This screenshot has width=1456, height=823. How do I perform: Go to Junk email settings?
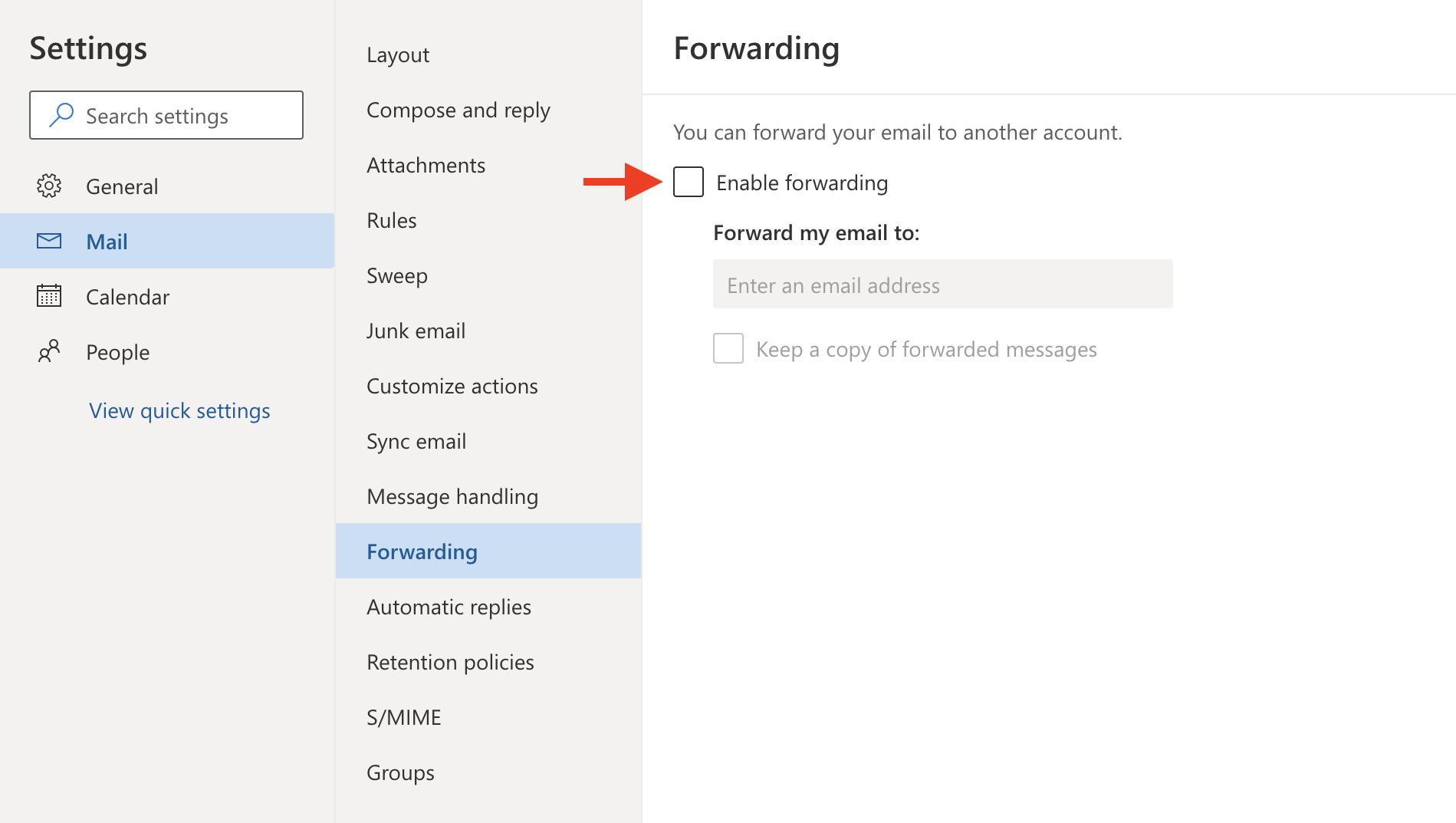click(x=488, y=331)
